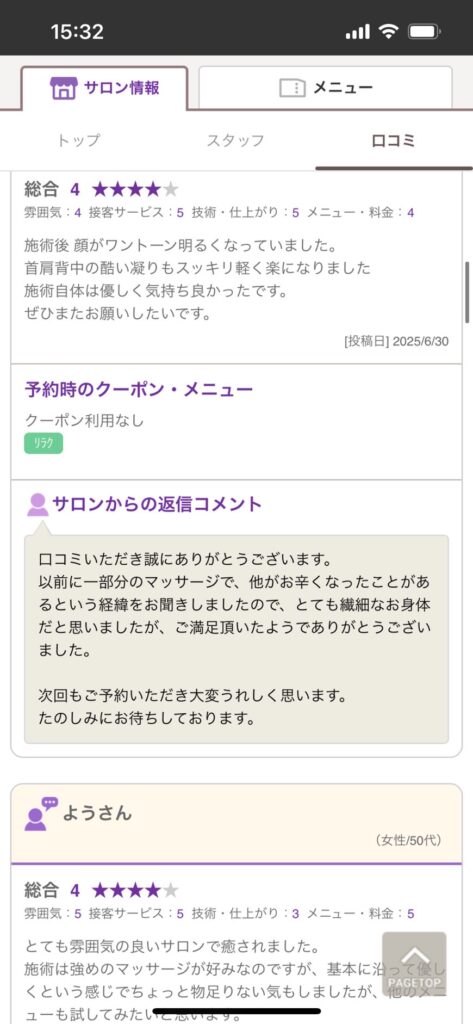Switch to the トップ sub-tab
This screenshot has width=473, height=1024.
[78, 140]
